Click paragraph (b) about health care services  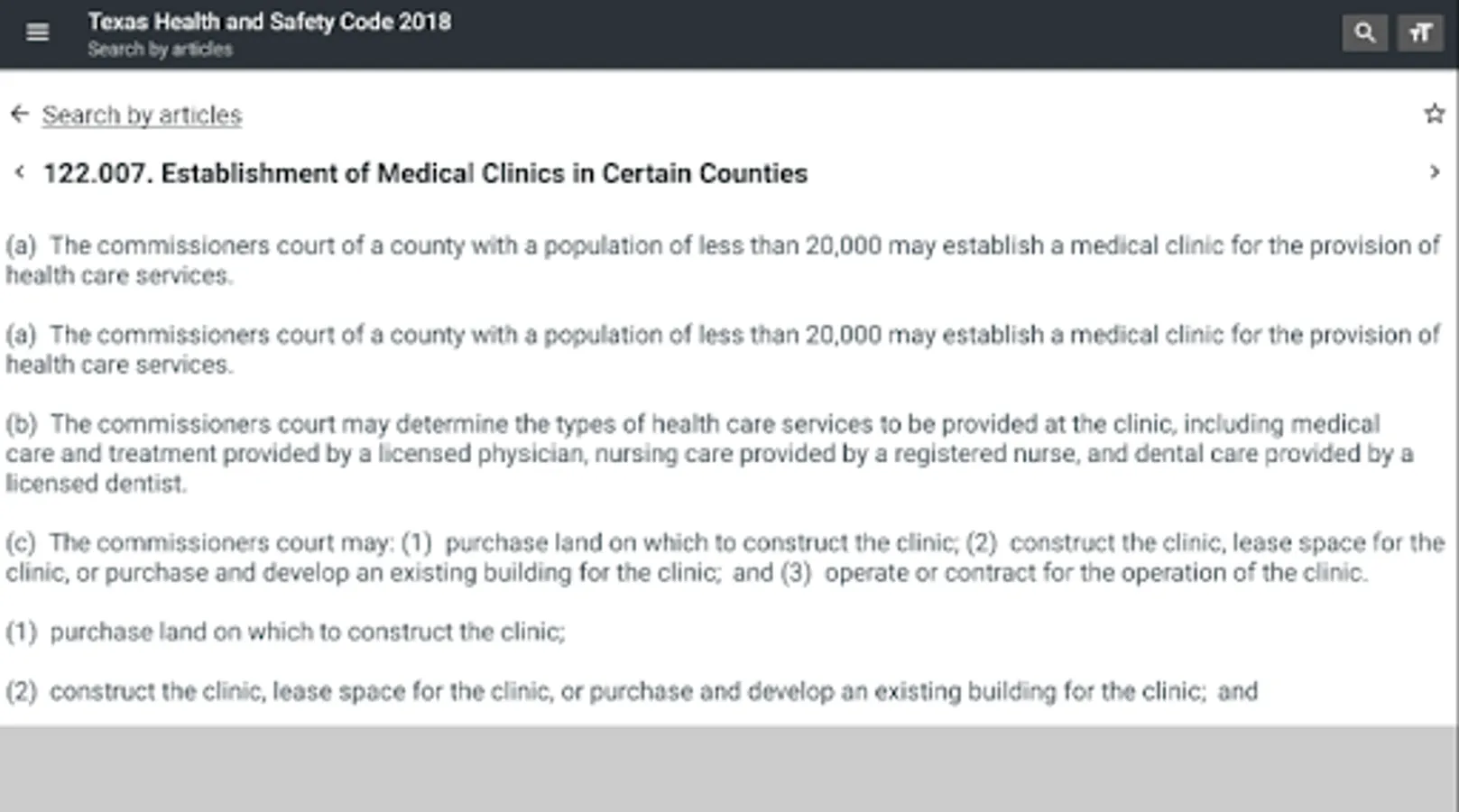(x=709, y=453)
